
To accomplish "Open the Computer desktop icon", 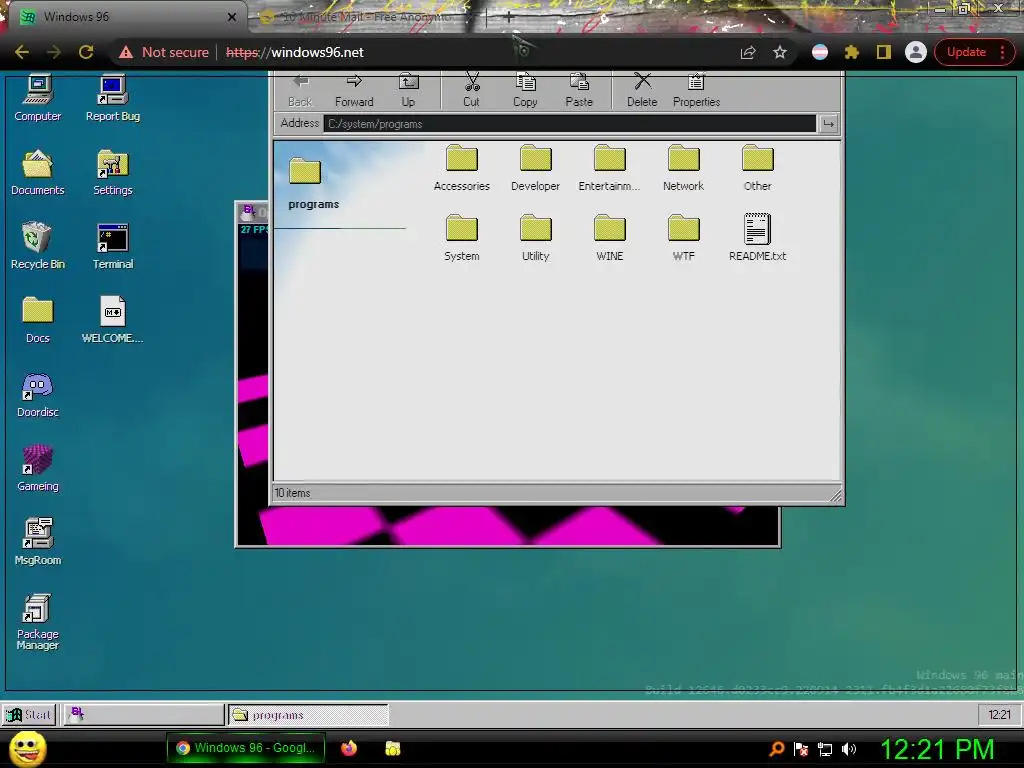I will [37, 98].
